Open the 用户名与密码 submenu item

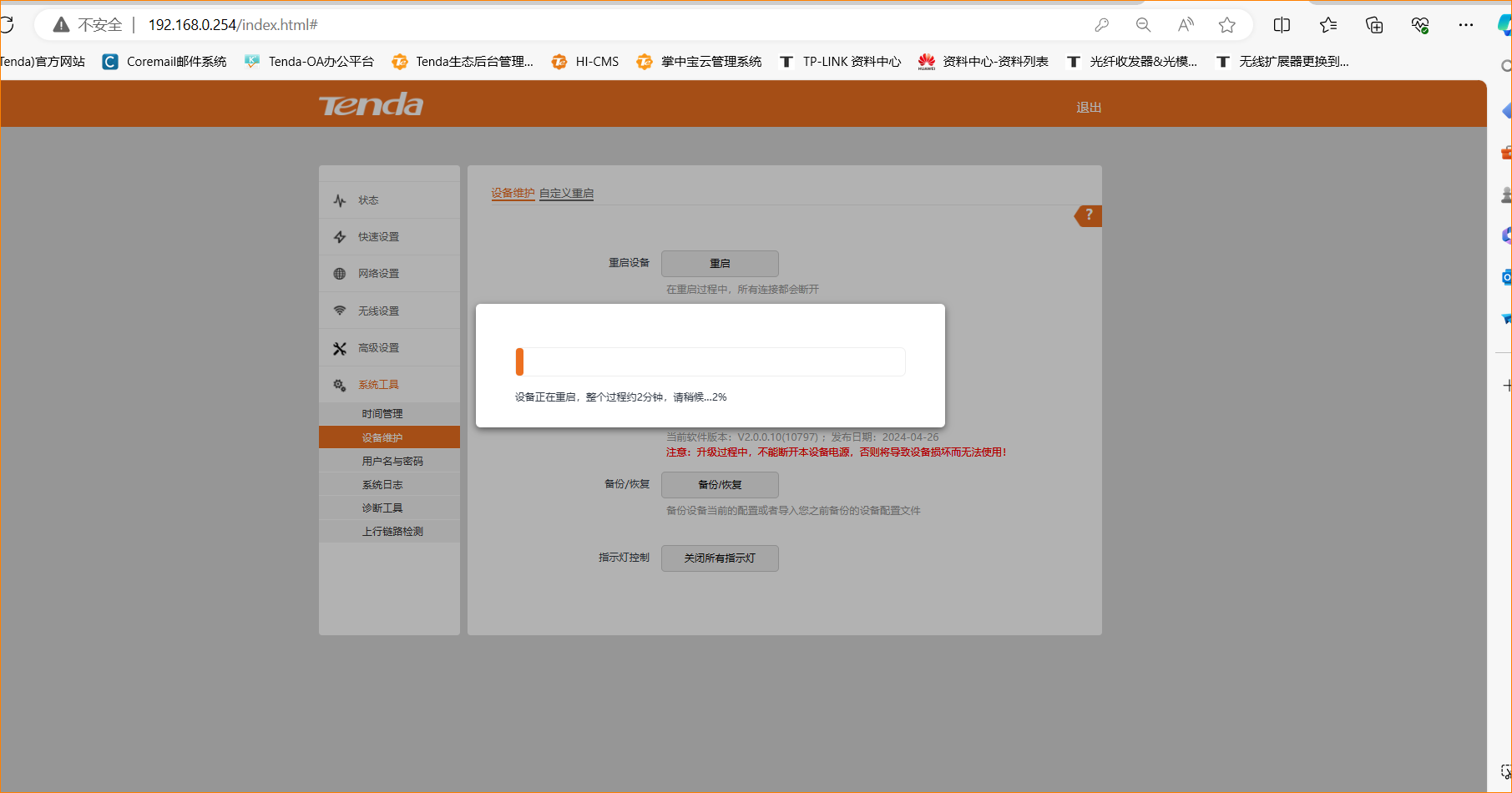tap(389, 461)
